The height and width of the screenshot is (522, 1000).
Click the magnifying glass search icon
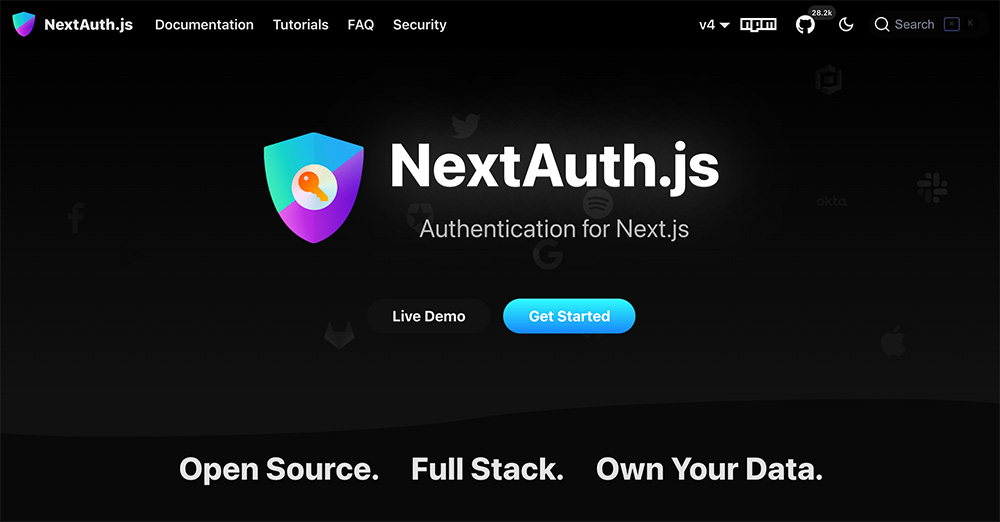point(882,24)
